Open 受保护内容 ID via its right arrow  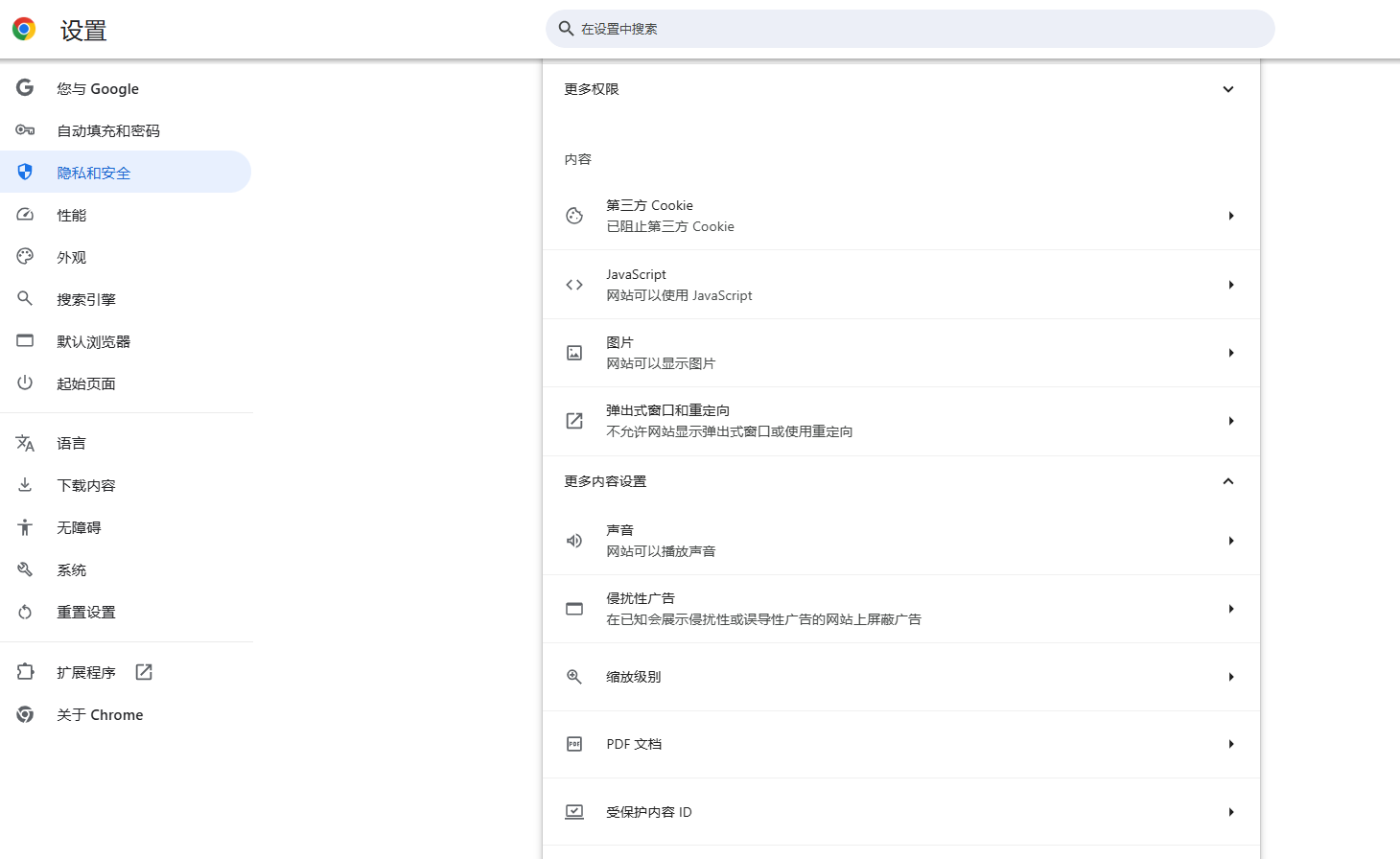click(x=1231, y=812)
